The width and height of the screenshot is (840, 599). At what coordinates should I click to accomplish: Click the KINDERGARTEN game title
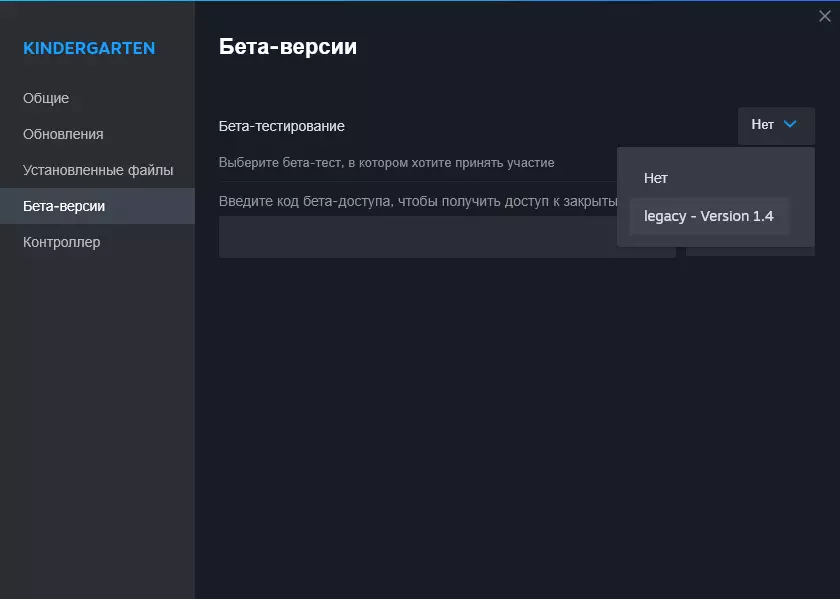(x=89, y=48)
